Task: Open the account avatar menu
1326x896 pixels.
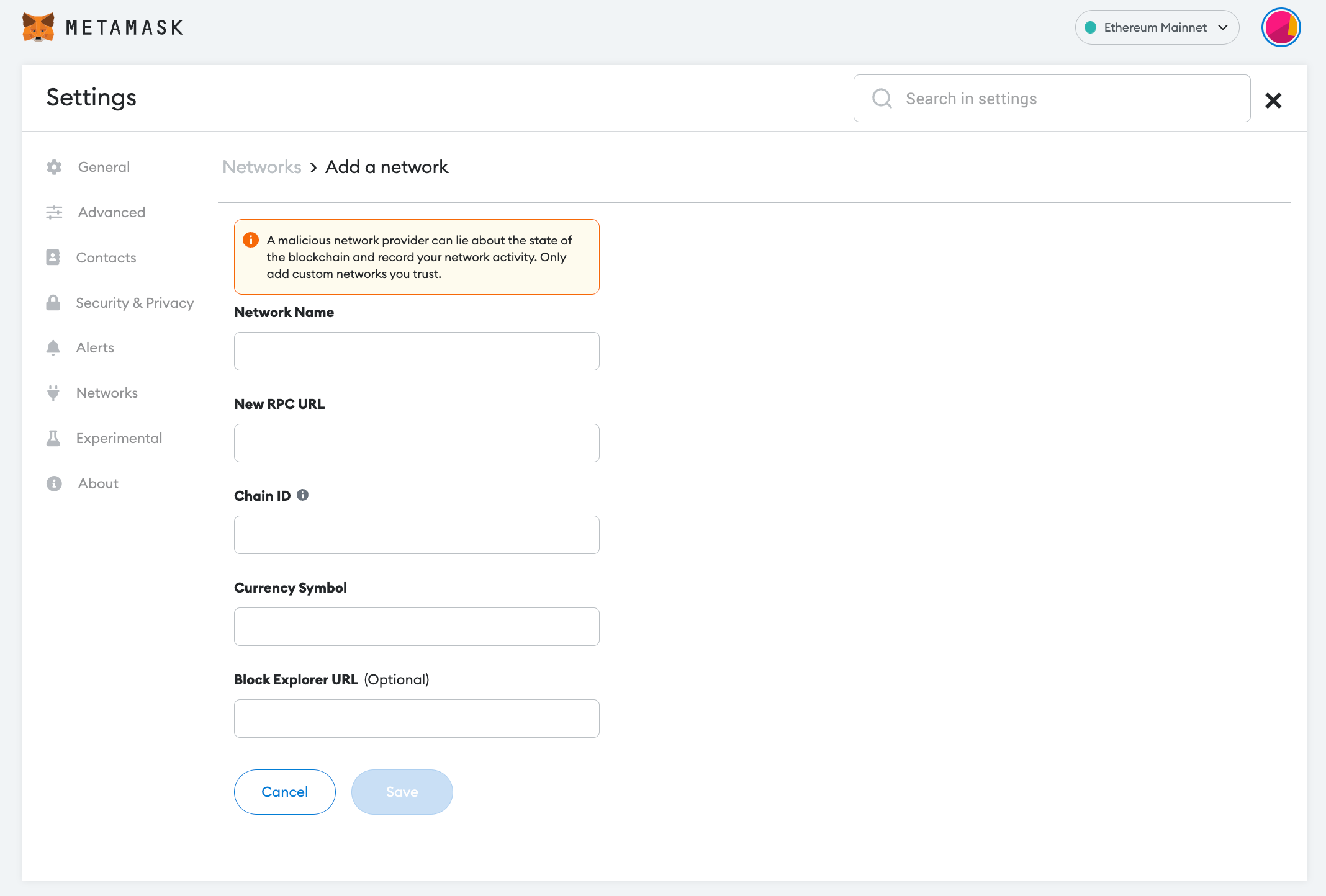Action: (1281, 27)
